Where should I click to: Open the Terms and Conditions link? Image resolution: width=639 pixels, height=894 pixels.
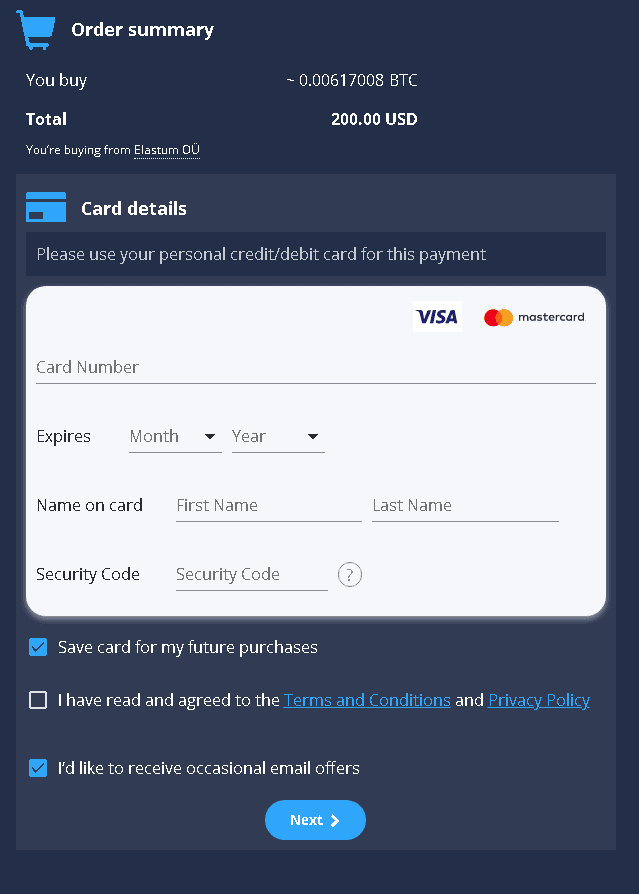367,700
